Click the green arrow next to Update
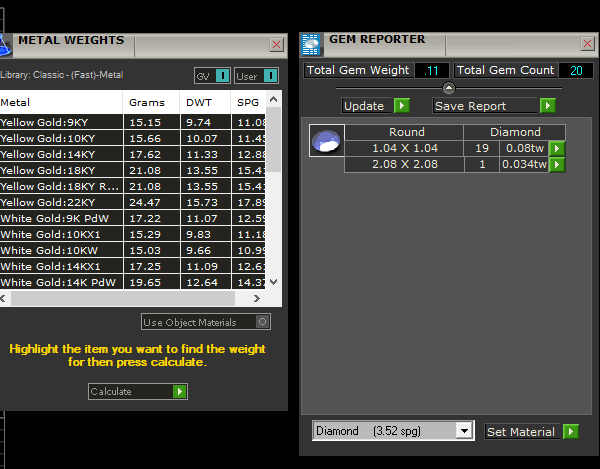Screen dimensions: 600x469 (x=401, y=106)
